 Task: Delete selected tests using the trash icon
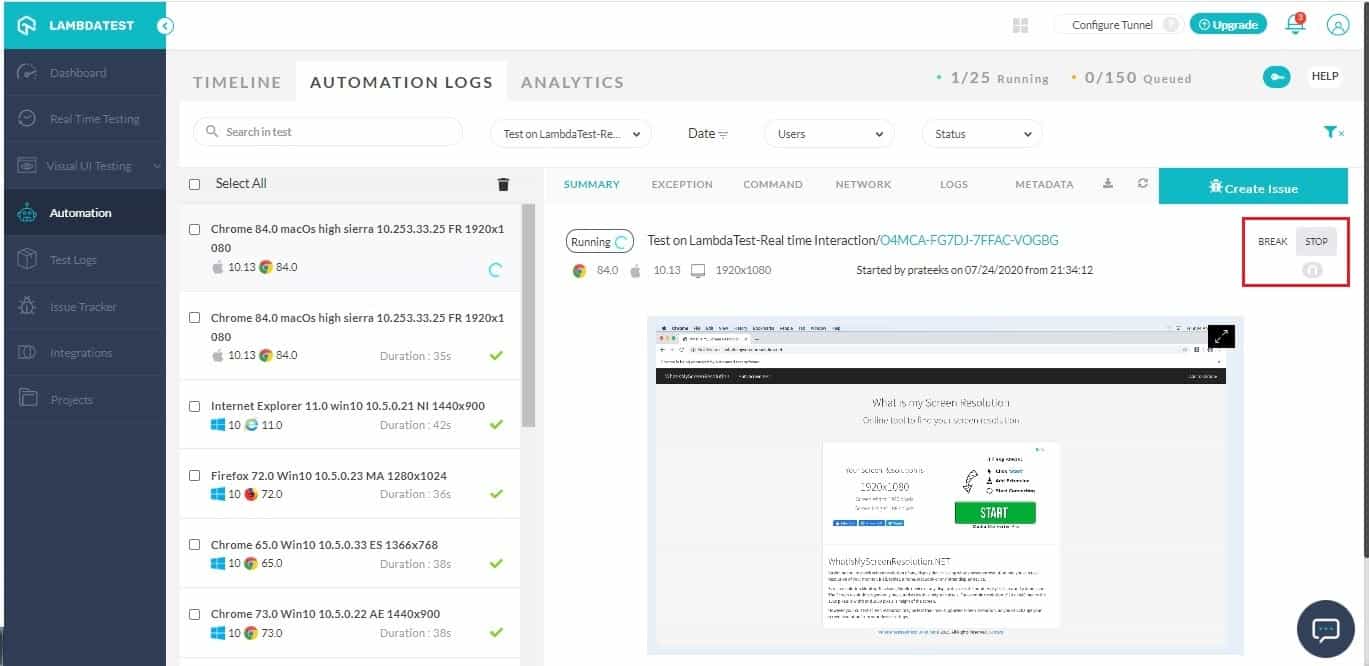pos(503,184)
